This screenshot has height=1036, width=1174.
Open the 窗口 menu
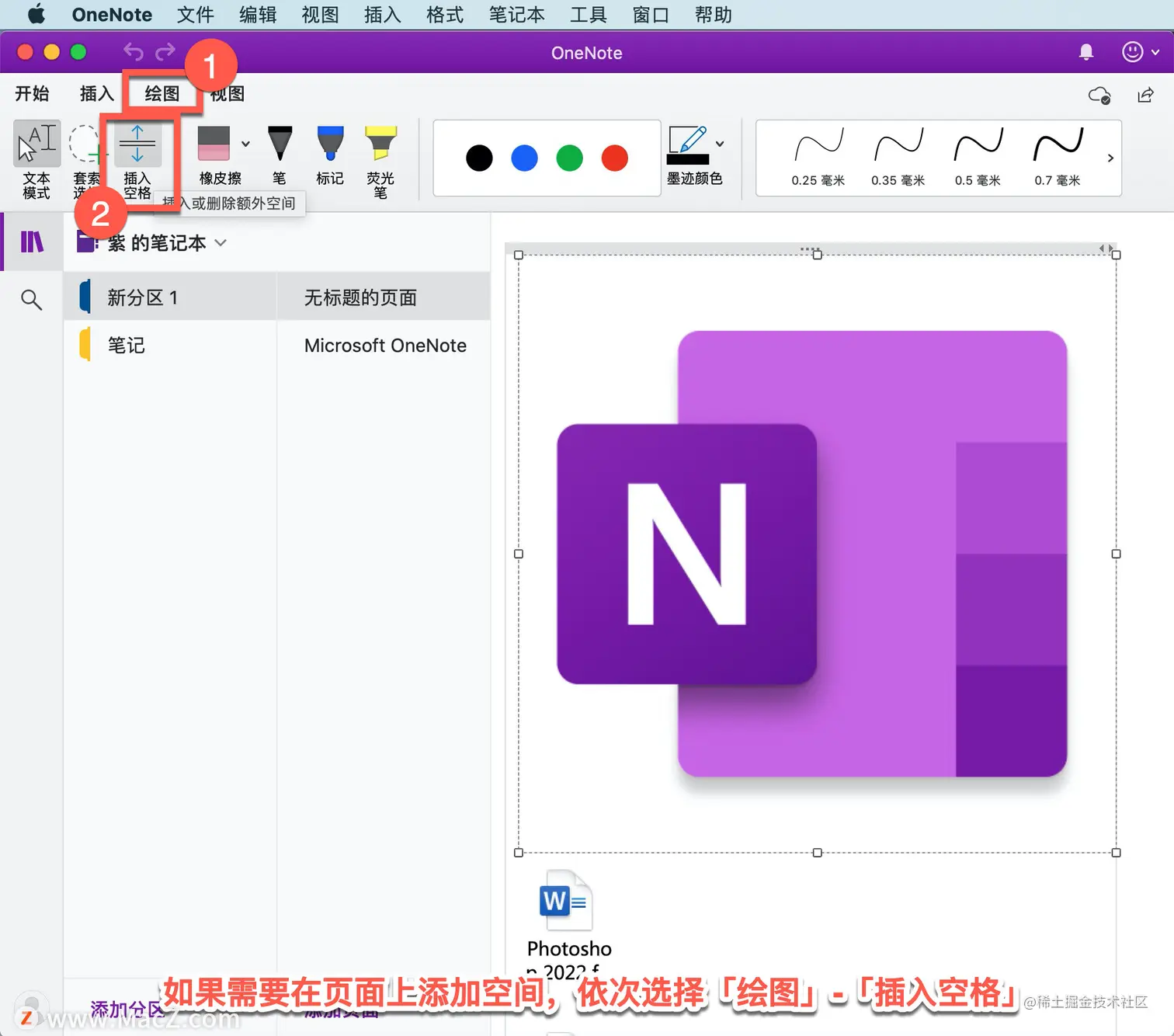651,15
